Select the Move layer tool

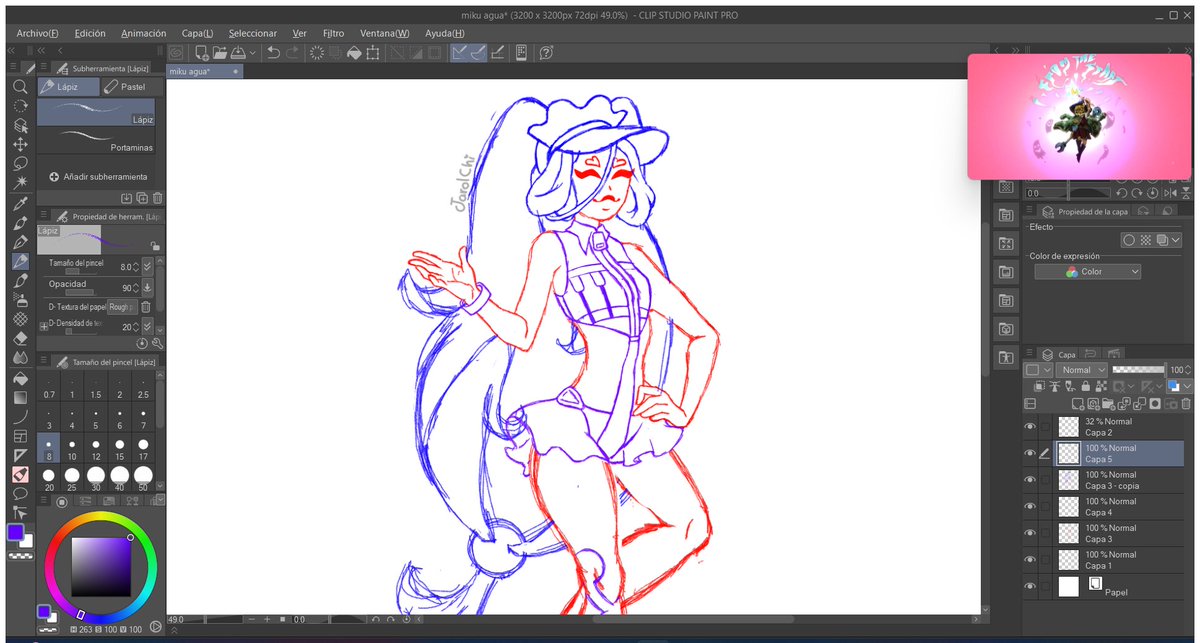point(19,144)
